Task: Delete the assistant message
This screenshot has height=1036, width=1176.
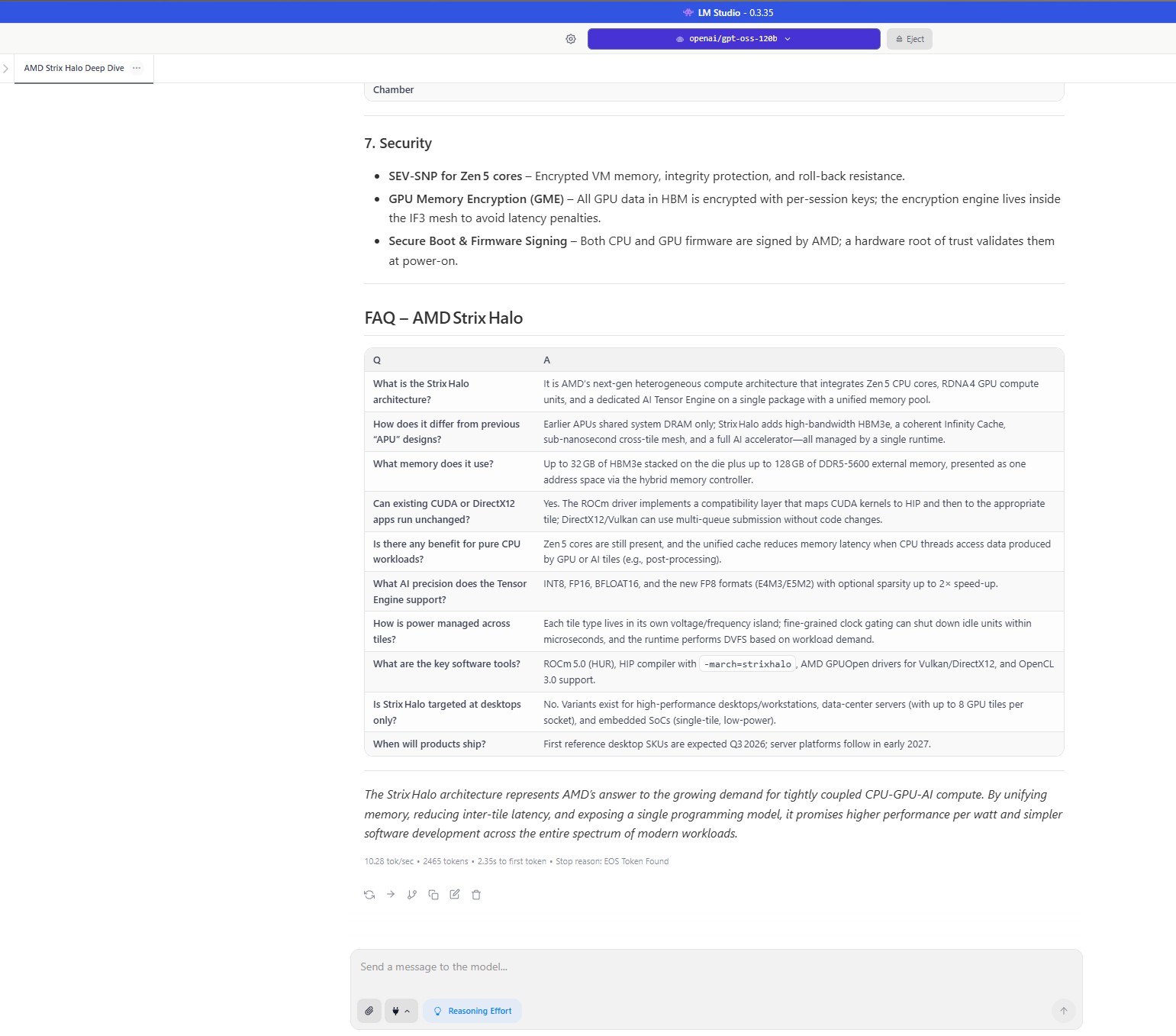Action: coord(476,895)
